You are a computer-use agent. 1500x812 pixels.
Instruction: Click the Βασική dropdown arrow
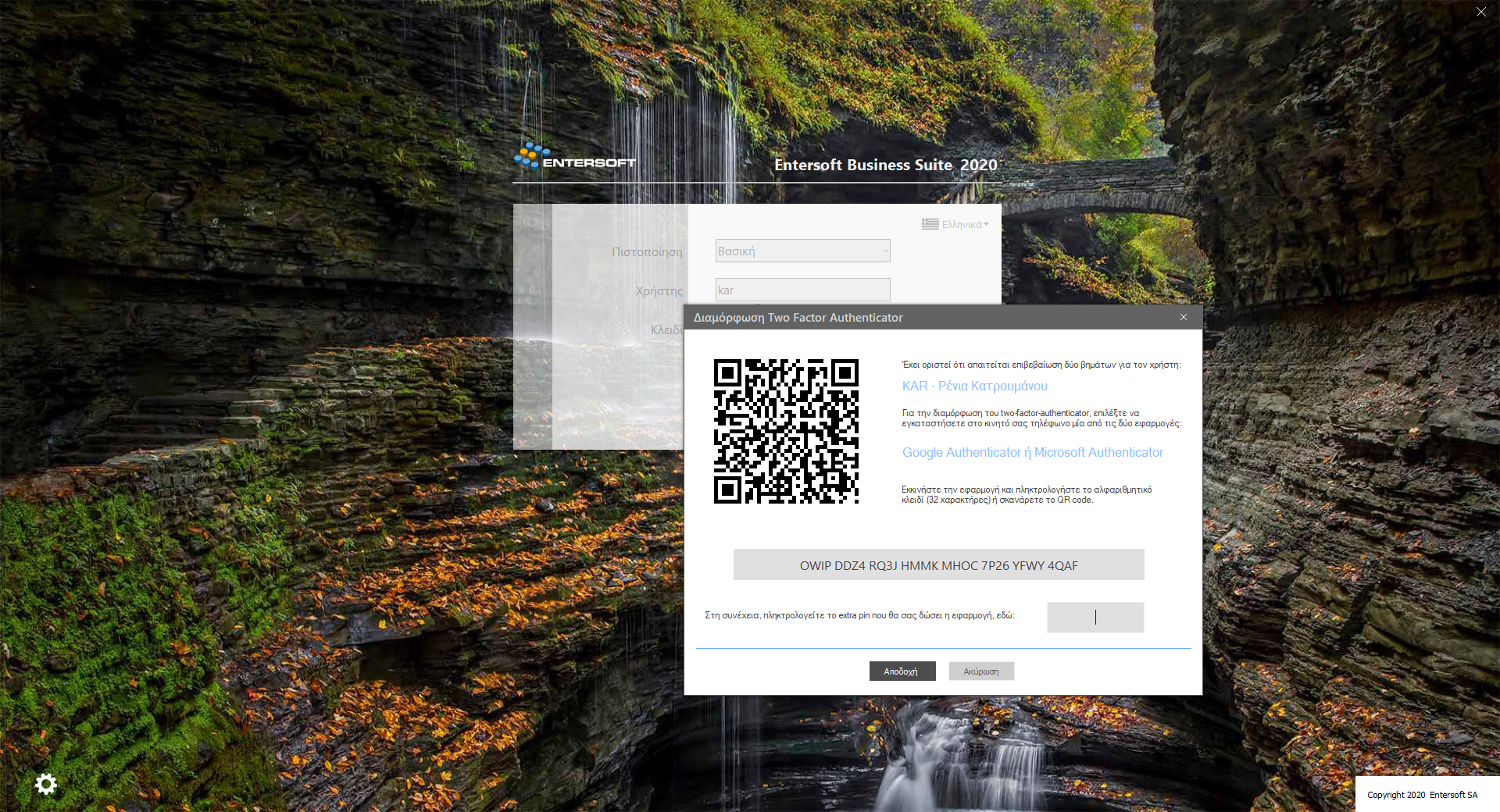click(x=885, y=251)
